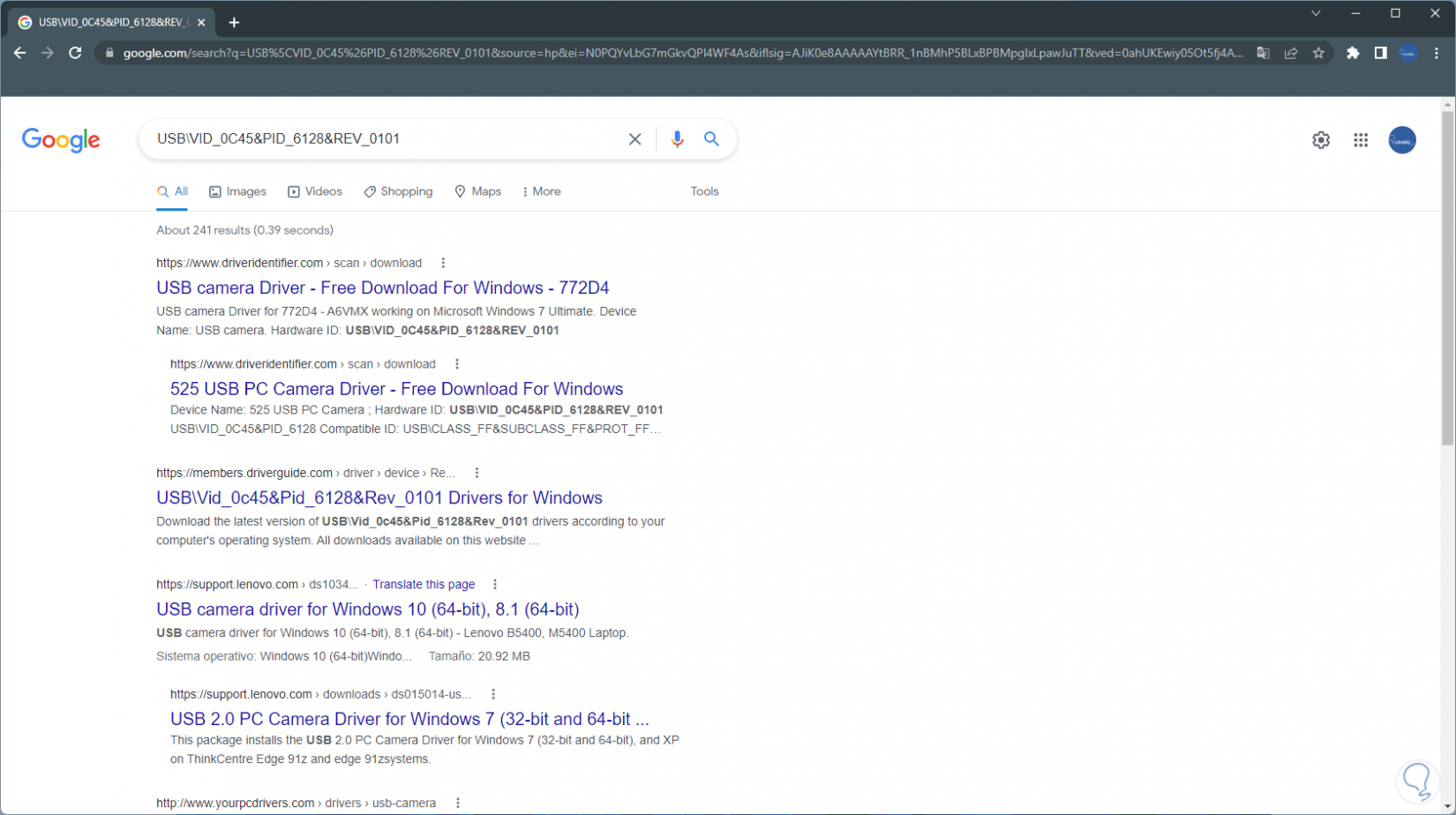Go back to the previous page
Viewport: 1456px width, 815px height.
[19, 53]
